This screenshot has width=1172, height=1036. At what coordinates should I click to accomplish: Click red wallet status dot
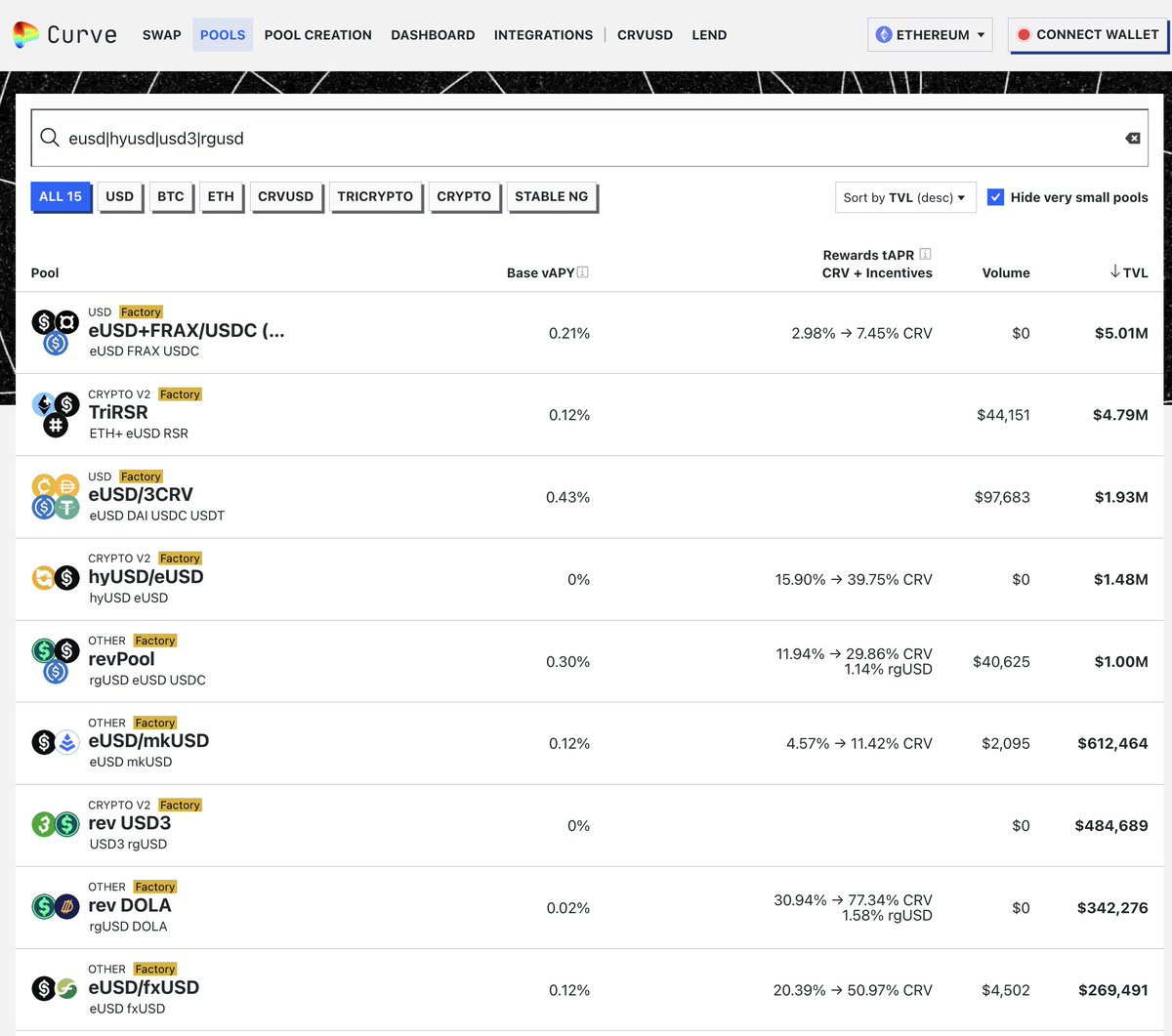click(1024, 34)
